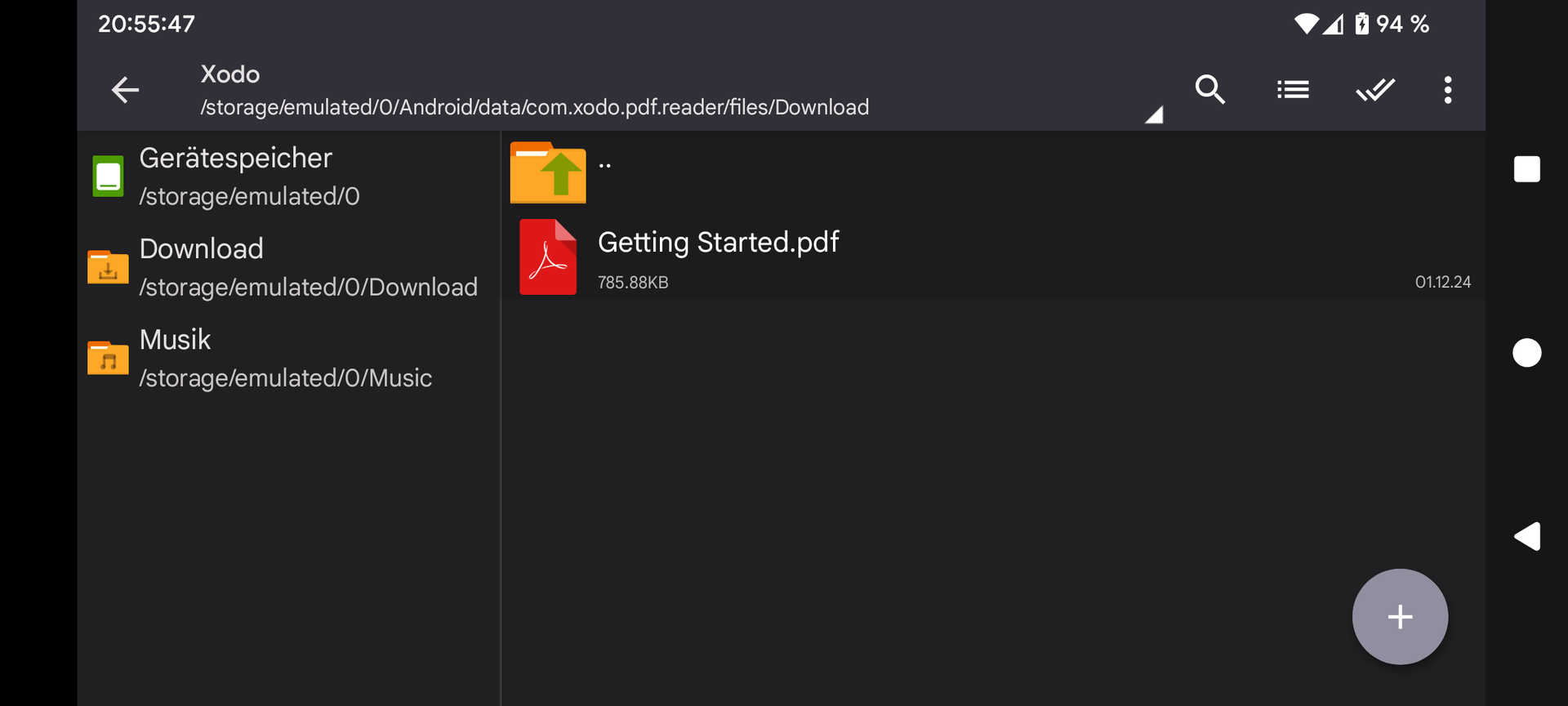
Task: Click the current folder path text
Action: click(534, 108)
